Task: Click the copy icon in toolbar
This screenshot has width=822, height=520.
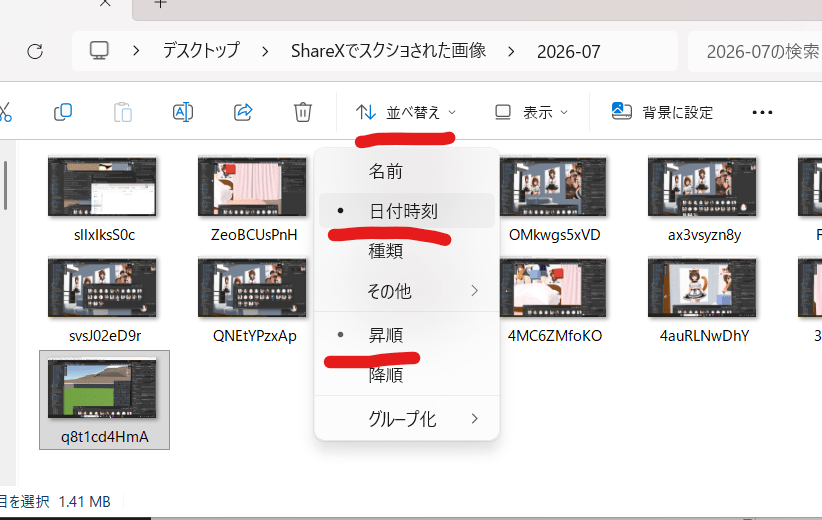Action: point(63,112)
